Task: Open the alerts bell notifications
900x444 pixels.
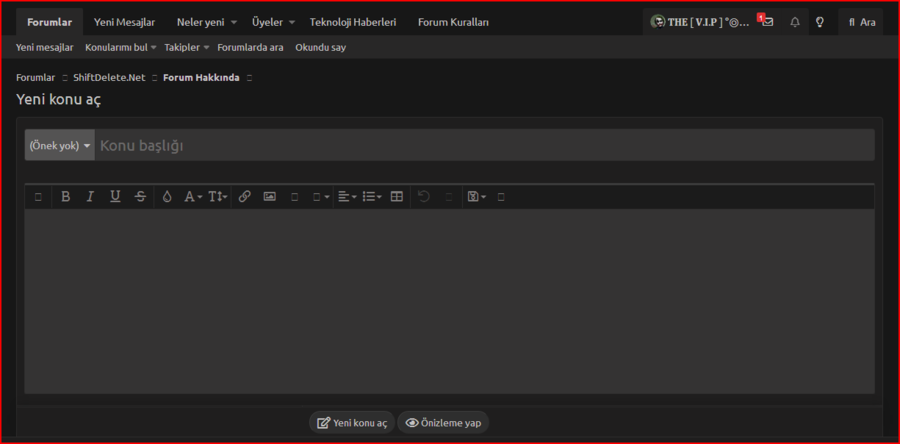Action: tap(795, 22)
